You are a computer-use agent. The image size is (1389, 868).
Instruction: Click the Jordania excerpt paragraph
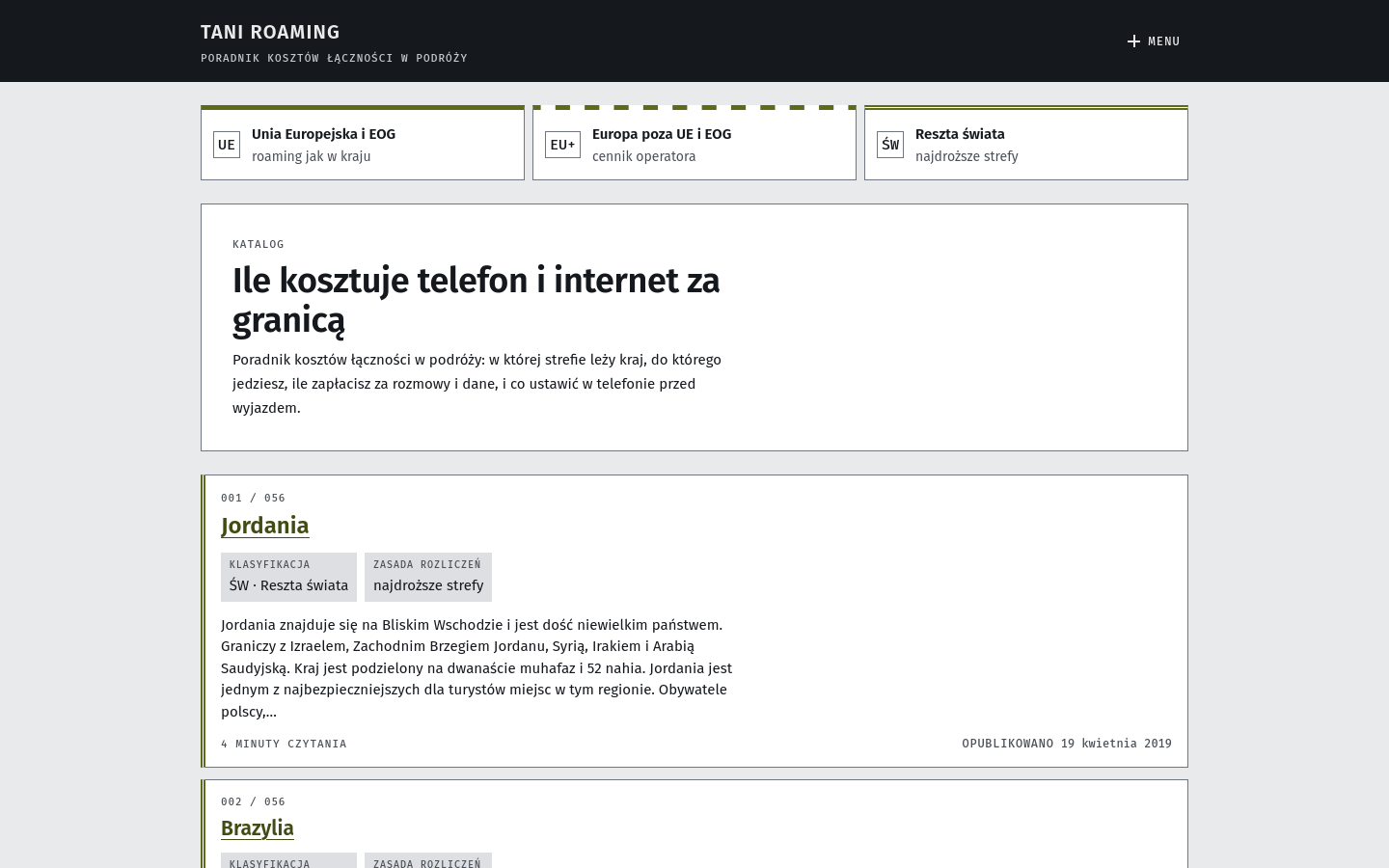click(477, 668)
